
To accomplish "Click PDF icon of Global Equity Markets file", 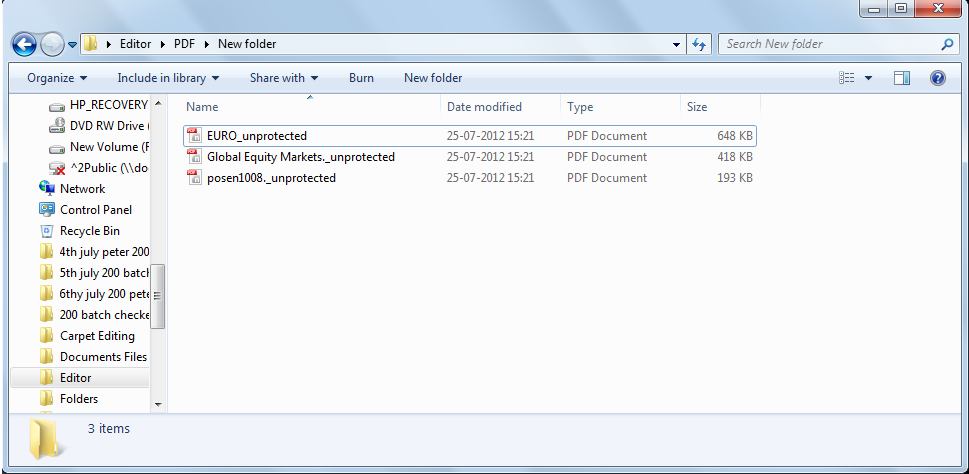I will coord(195,156).
